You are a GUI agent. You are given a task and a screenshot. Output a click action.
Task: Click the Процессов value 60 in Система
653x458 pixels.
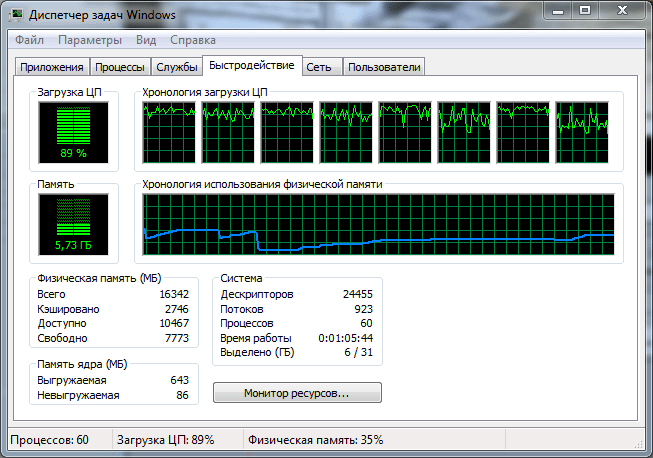(366, 323)
